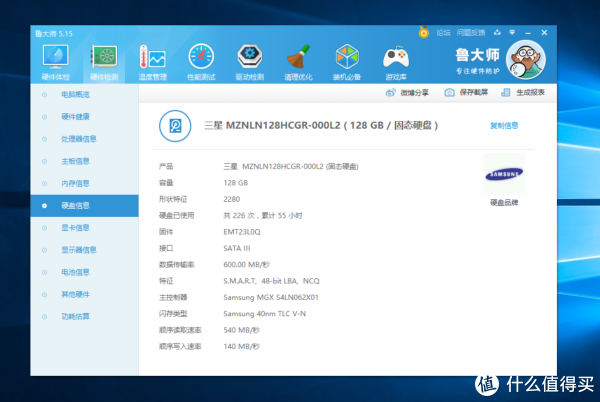
Task: Click firmware value EMT23L0Q
Action: point(242,232)
